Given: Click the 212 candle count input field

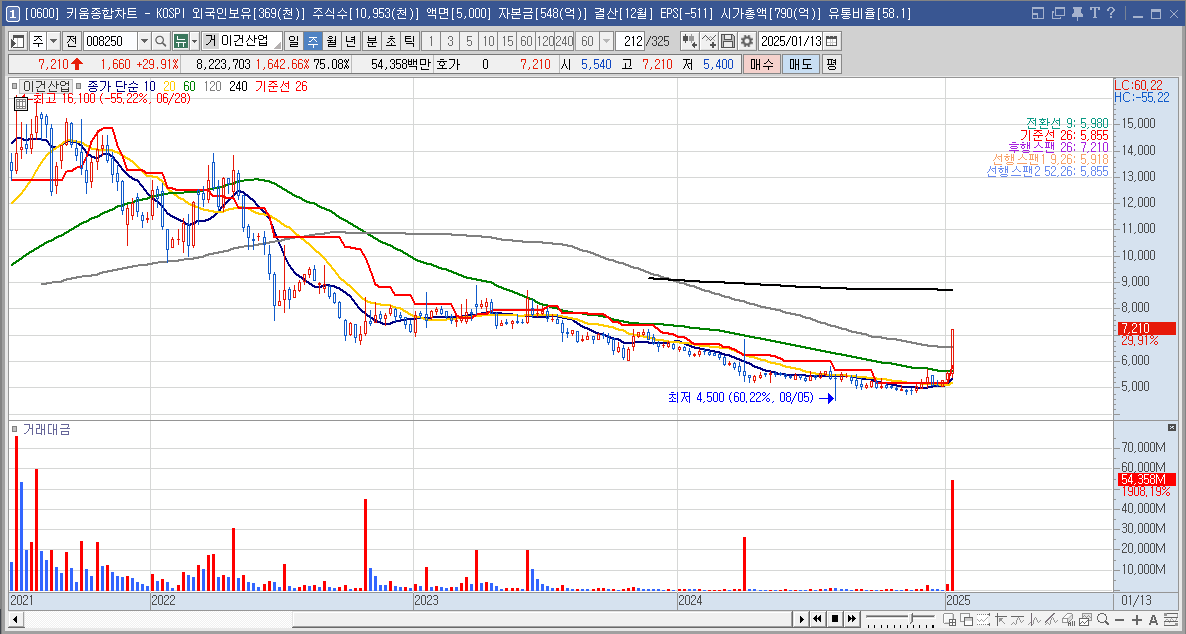Looking at the screenshot, I should click(629, 41).
